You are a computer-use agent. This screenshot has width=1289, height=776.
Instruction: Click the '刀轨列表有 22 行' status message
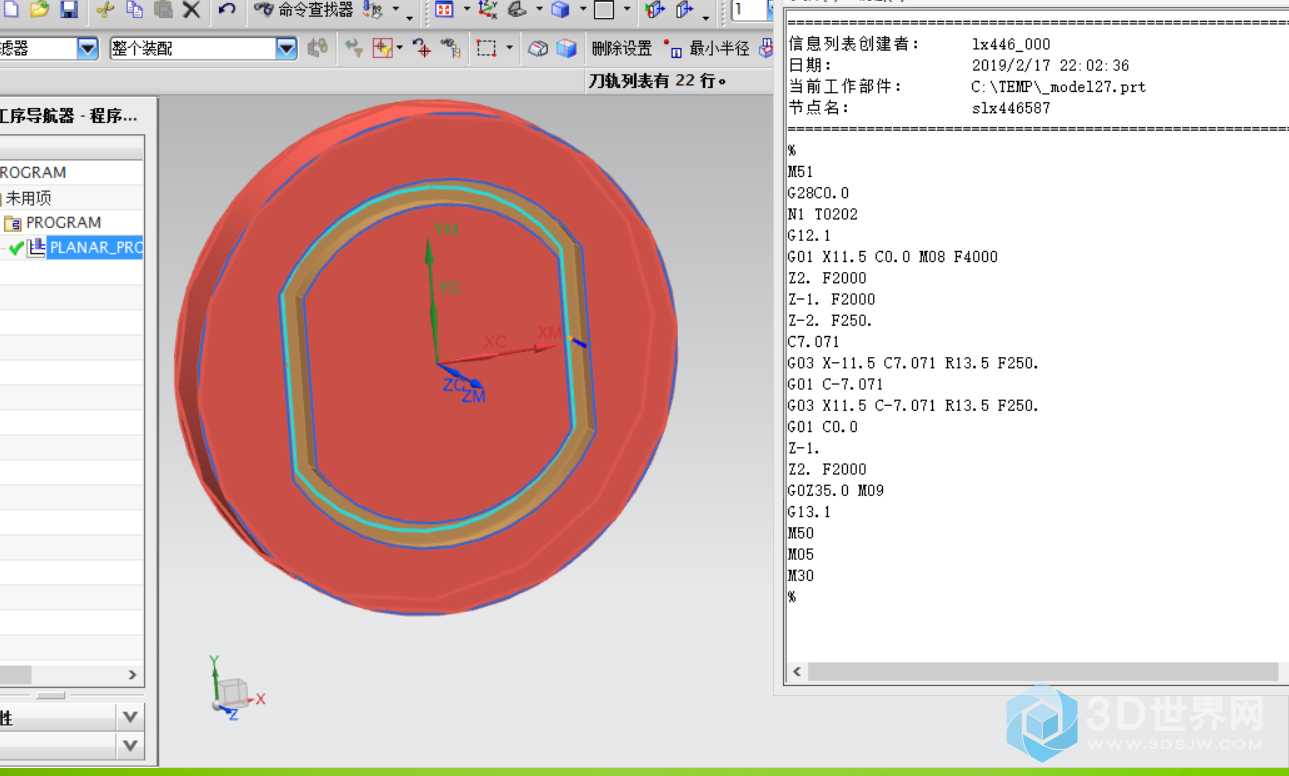[657, 81]
